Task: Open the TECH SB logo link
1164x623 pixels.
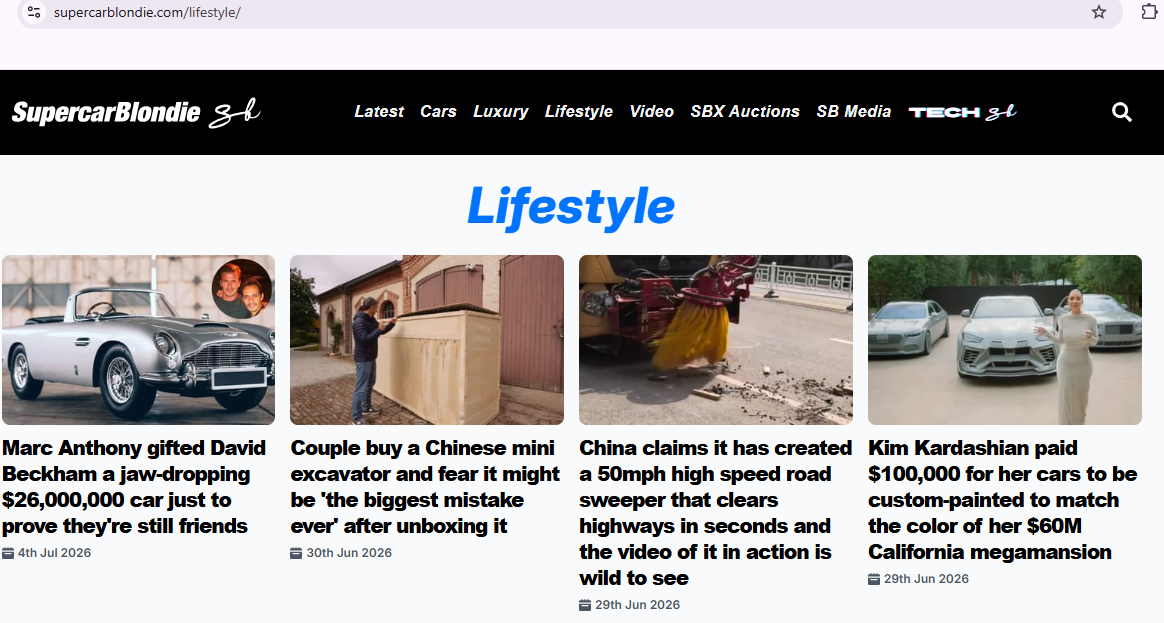Action: coord(962,112)
